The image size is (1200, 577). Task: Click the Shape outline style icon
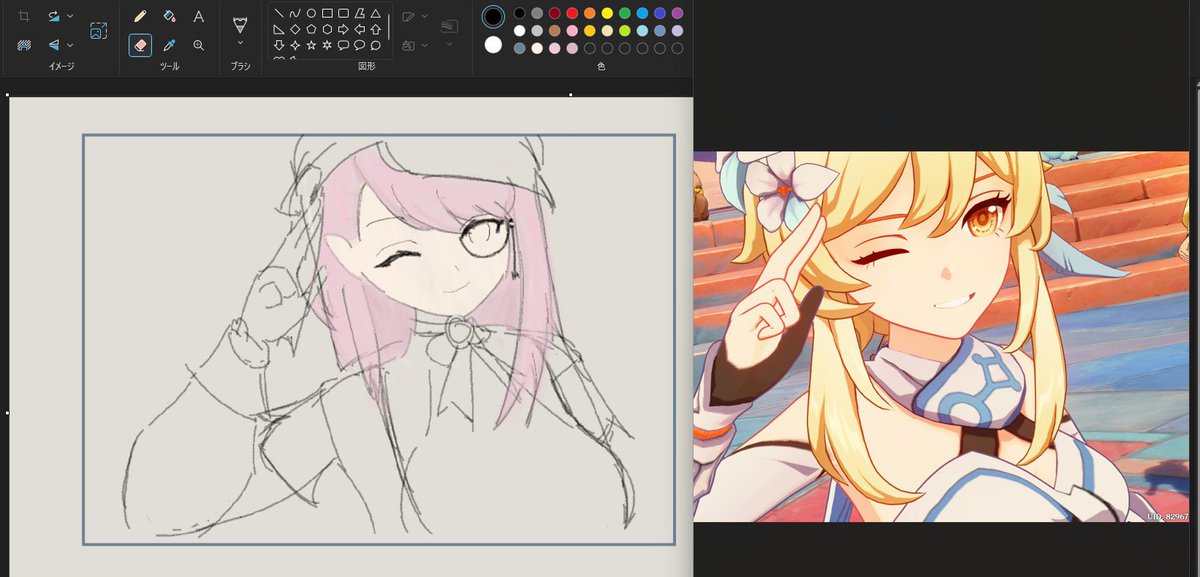click(x=408, y=17)
